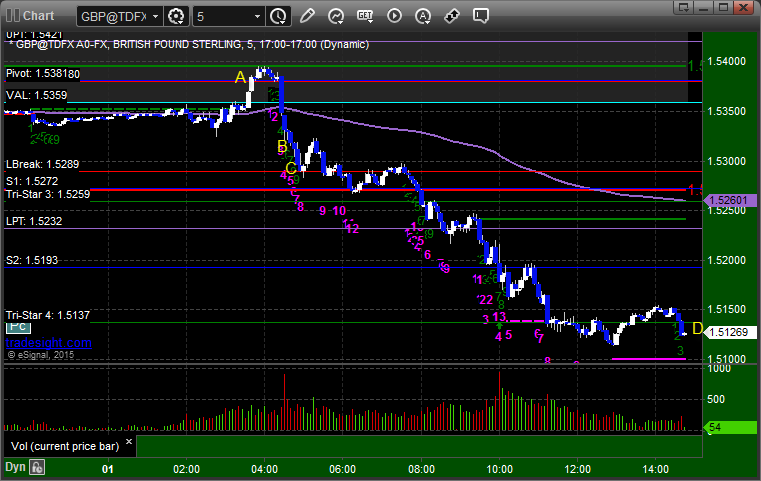Select the Tri-Star 4: 1.5137 label
The height and width of the screenshot is (481, 761).
pyautogui.click(x=48, y=315)
